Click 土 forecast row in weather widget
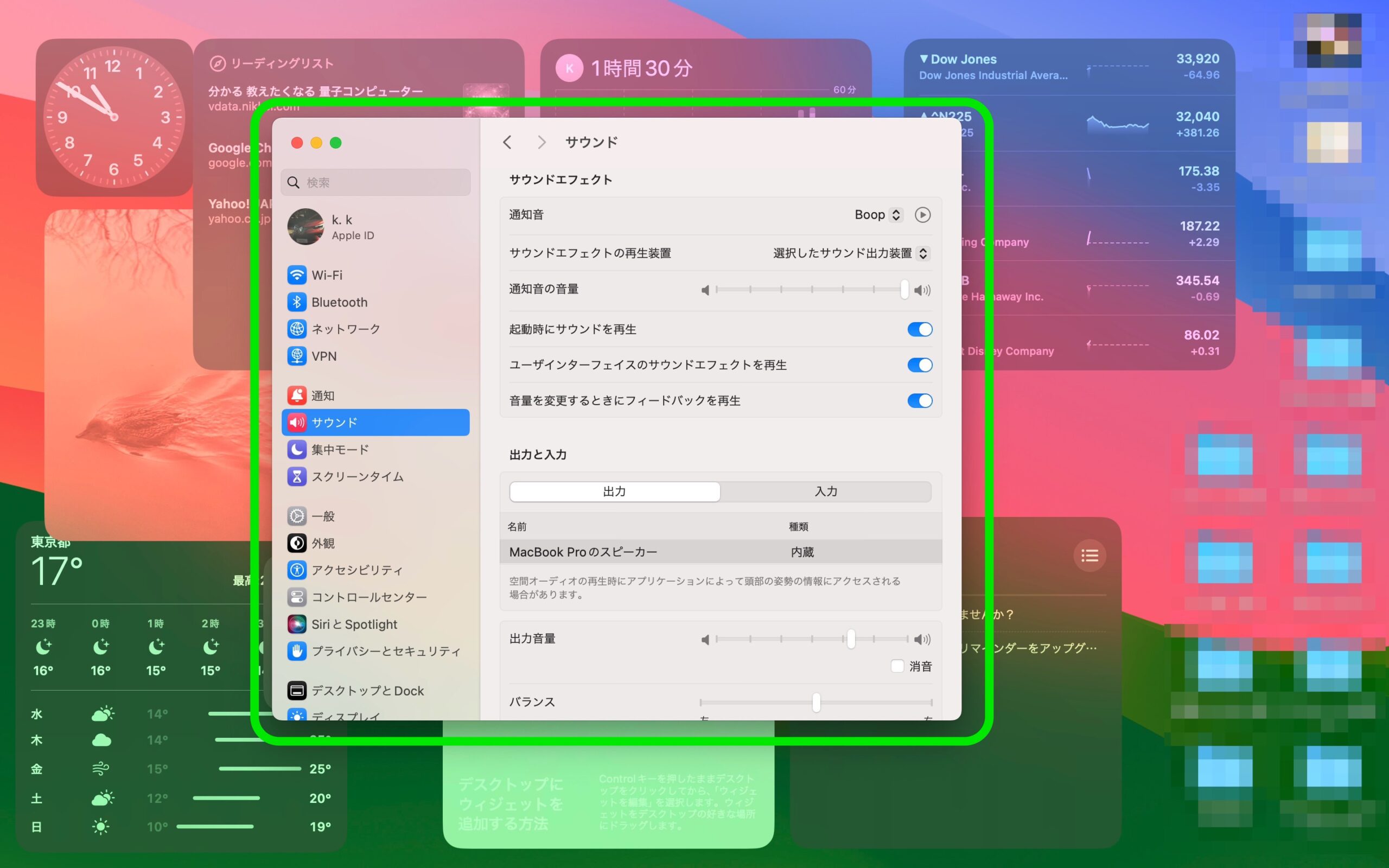 click(x=181, y=798)
